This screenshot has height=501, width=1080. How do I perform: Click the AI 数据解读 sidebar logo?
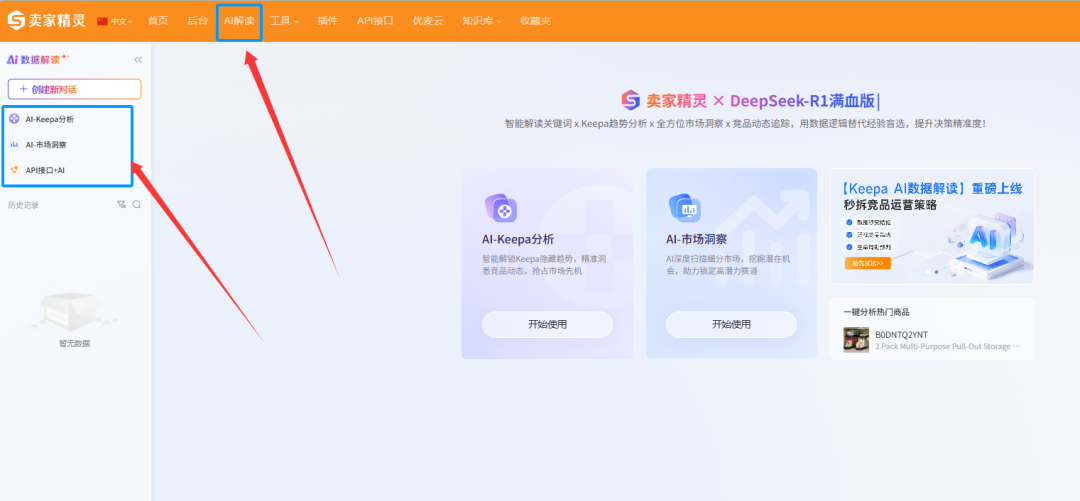tap(38, 60)
